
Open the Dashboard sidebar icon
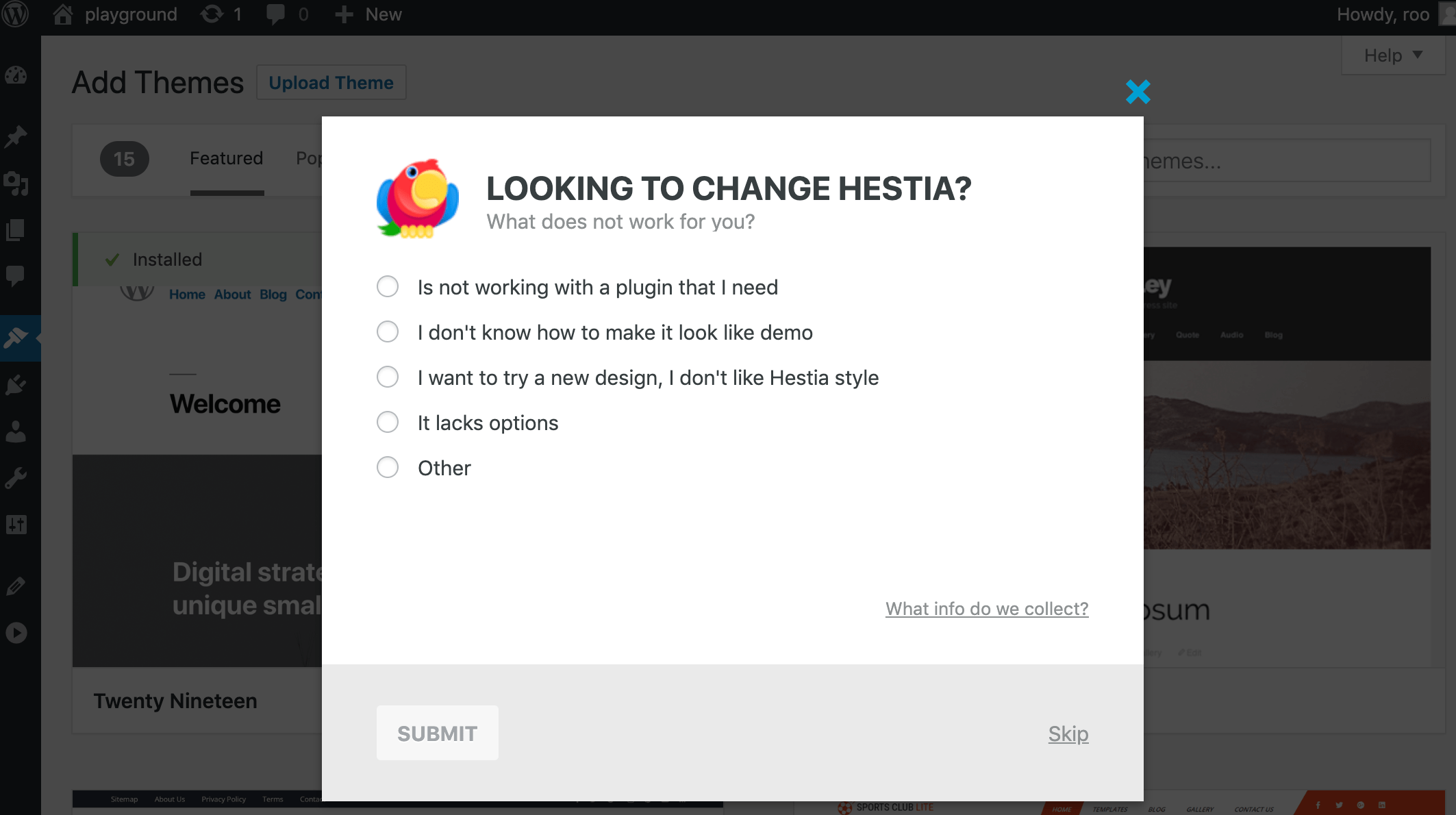pyautogui.click(x=16, y=75)
